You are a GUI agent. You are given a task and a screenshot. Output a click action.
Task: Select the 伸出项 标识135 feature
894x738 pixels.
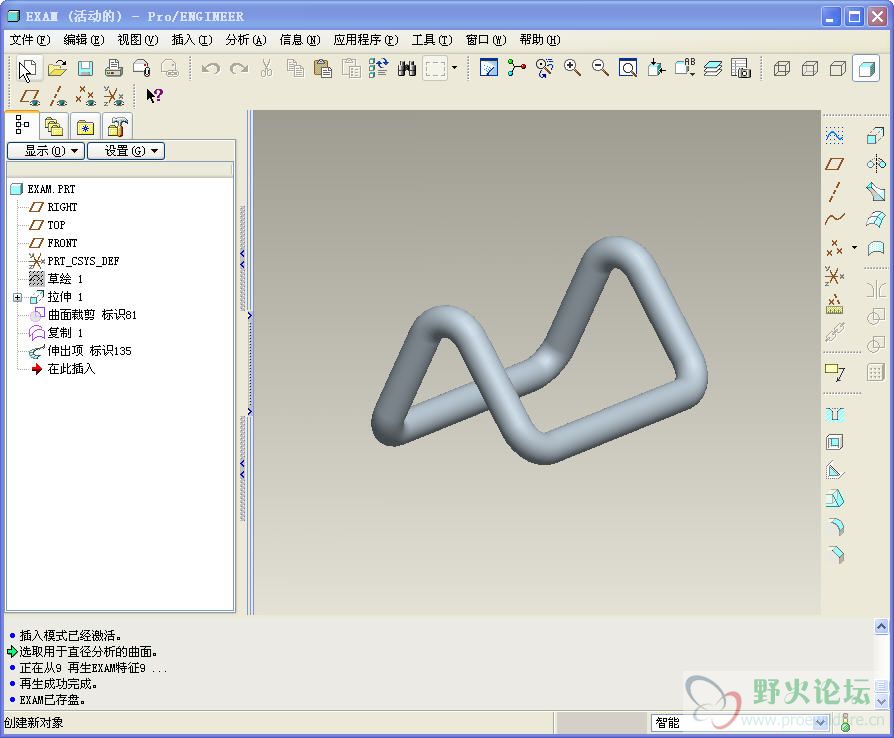89,351
